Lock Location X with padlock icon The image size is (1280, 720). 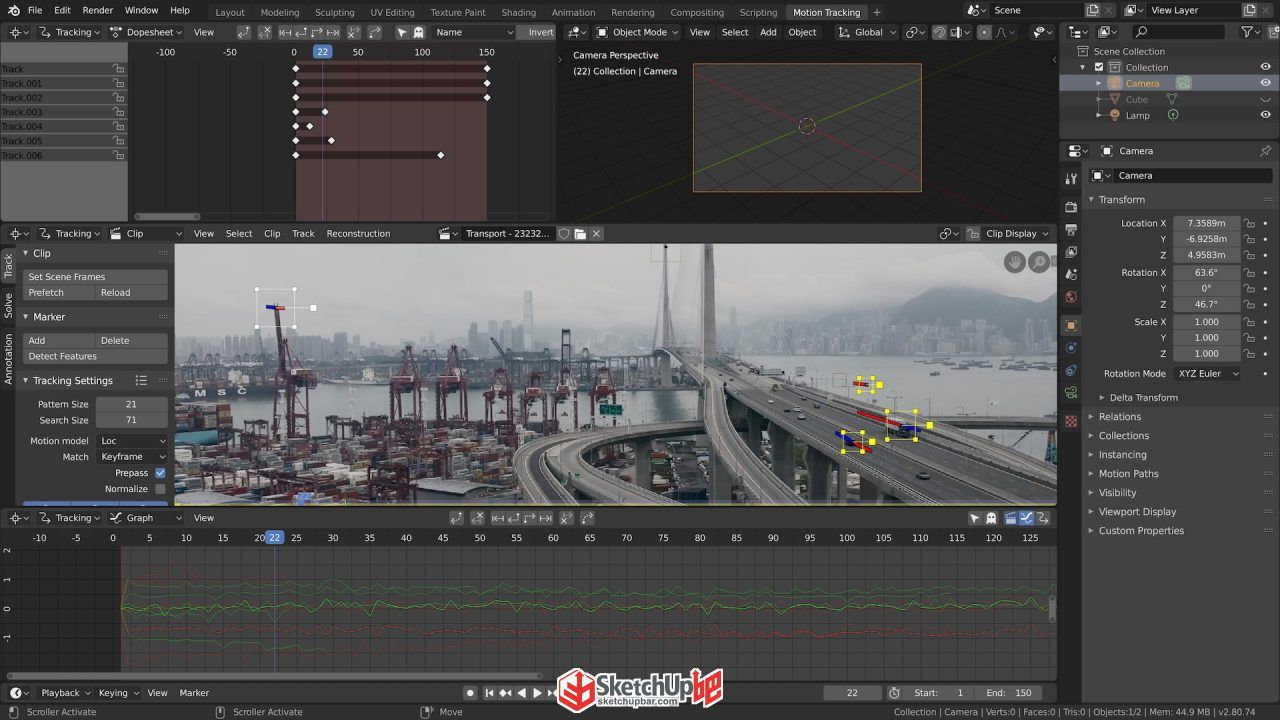coord(1249,224)
